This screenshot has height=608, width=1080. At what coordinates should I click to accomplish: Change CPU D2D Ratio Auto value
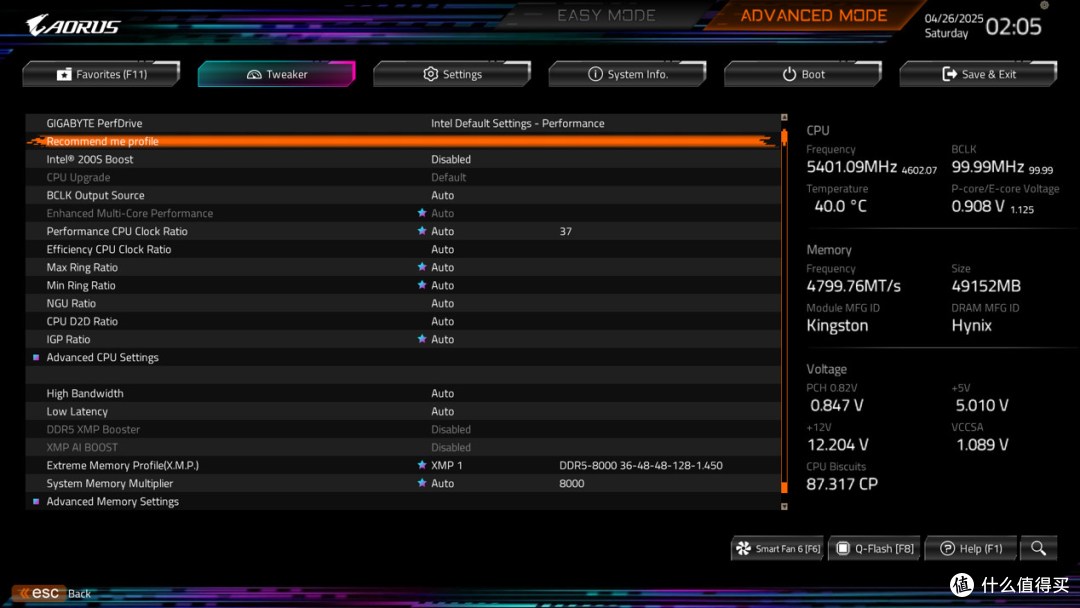click(x=442, y=321)
